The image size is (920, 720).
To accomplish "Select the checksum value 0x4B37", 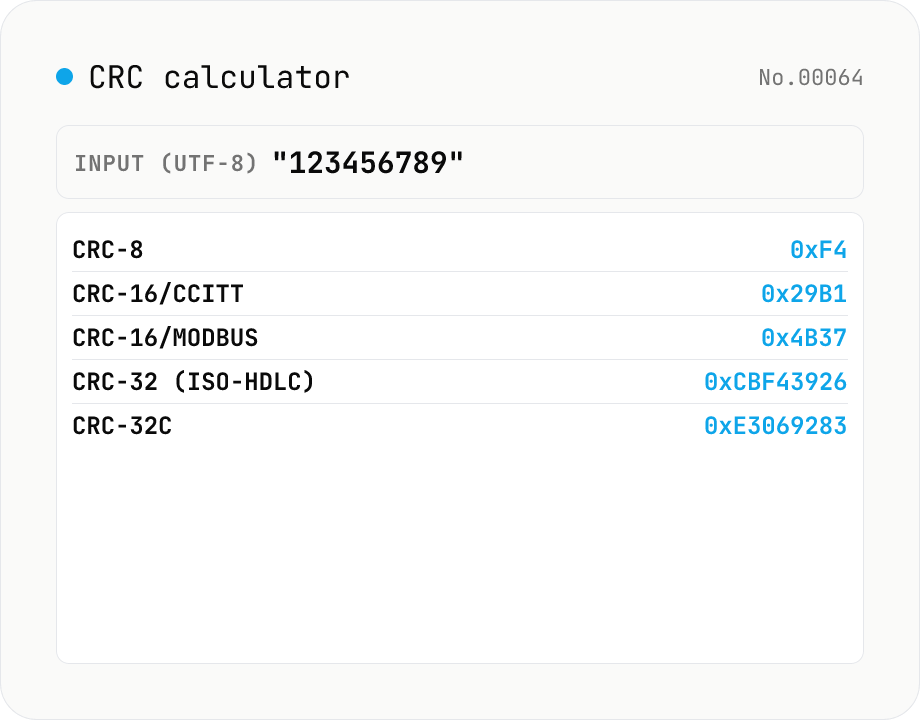I will click(804, 337).
